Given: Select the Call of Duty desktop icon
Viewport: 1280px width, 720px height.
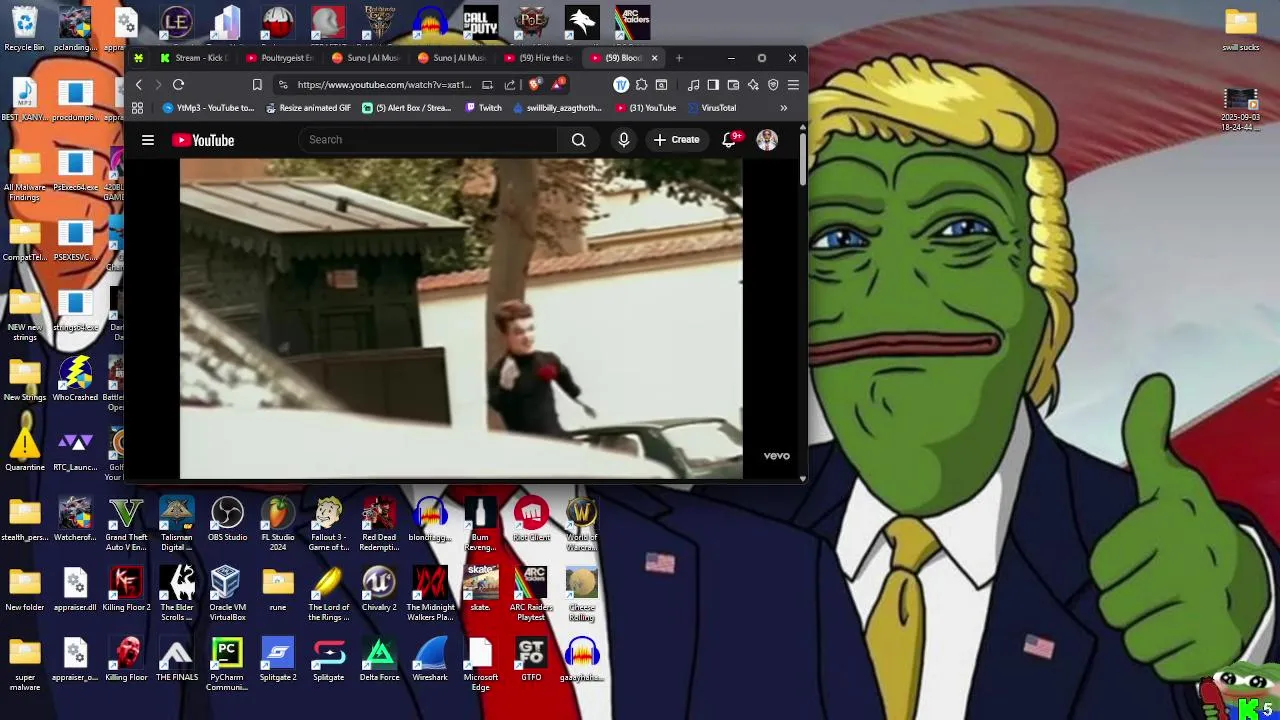Looking at the screenshot, I should pyautogui.click(x=481, y=24).
